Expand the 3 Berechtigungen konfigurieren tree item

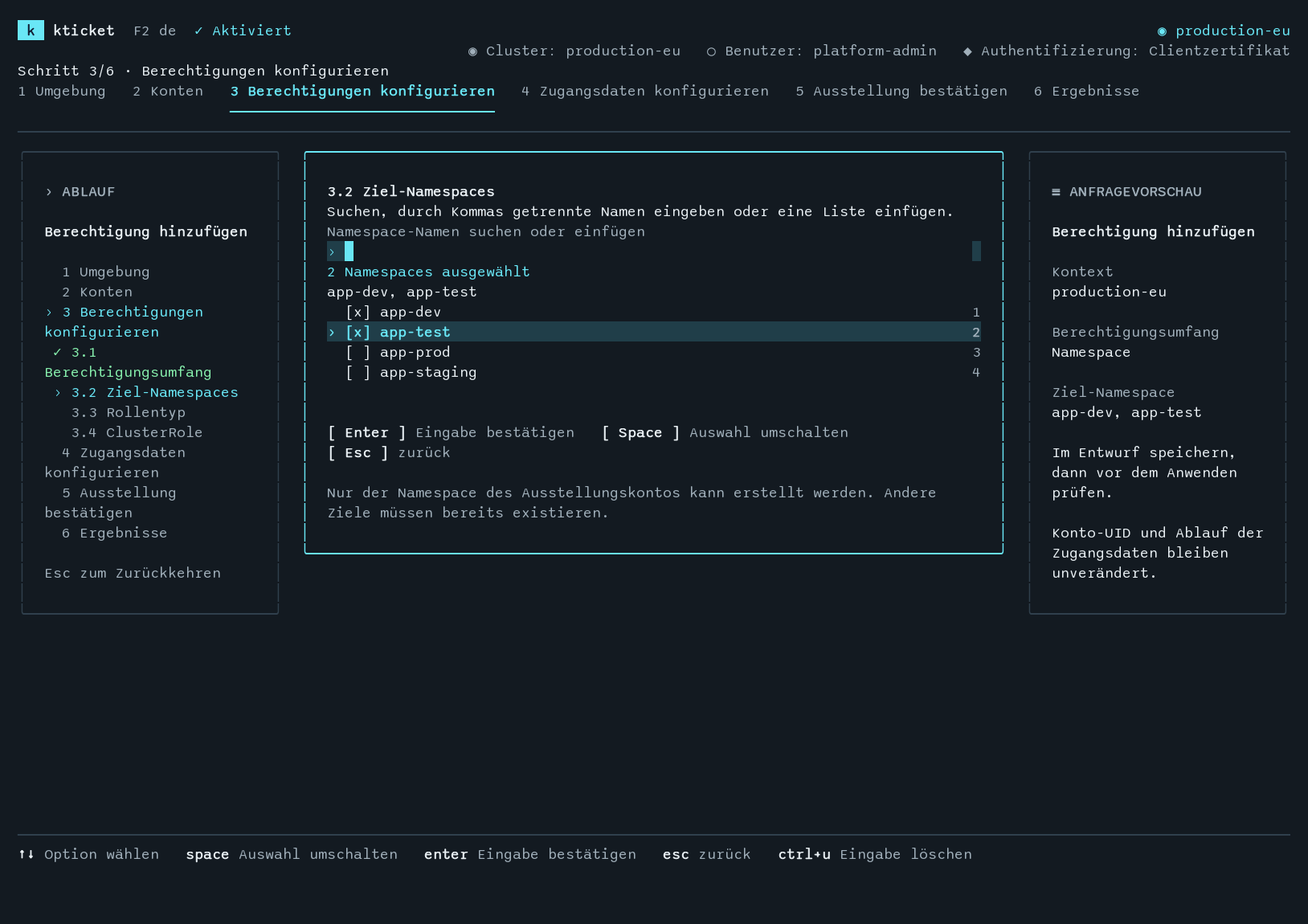[x=49, y=312]
